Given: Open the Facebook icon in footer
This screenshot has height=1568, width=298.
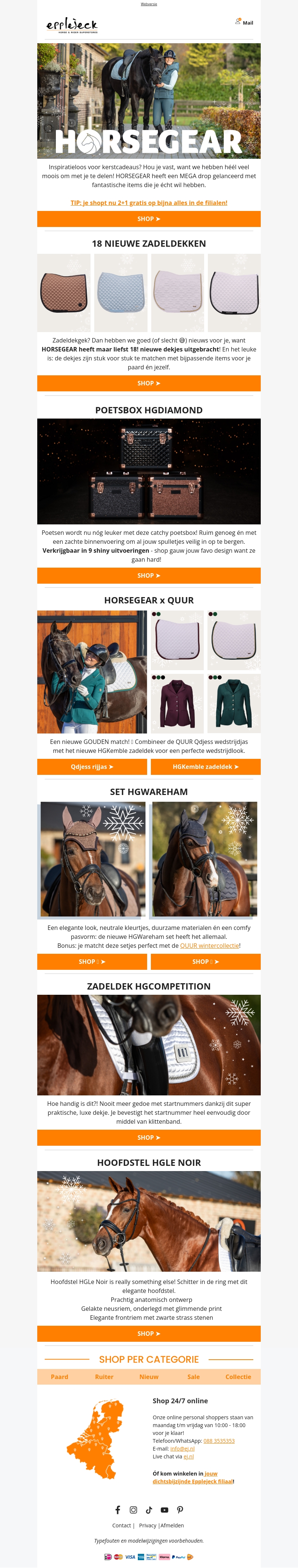Looking at the screenshot, I should point(118,1509).
